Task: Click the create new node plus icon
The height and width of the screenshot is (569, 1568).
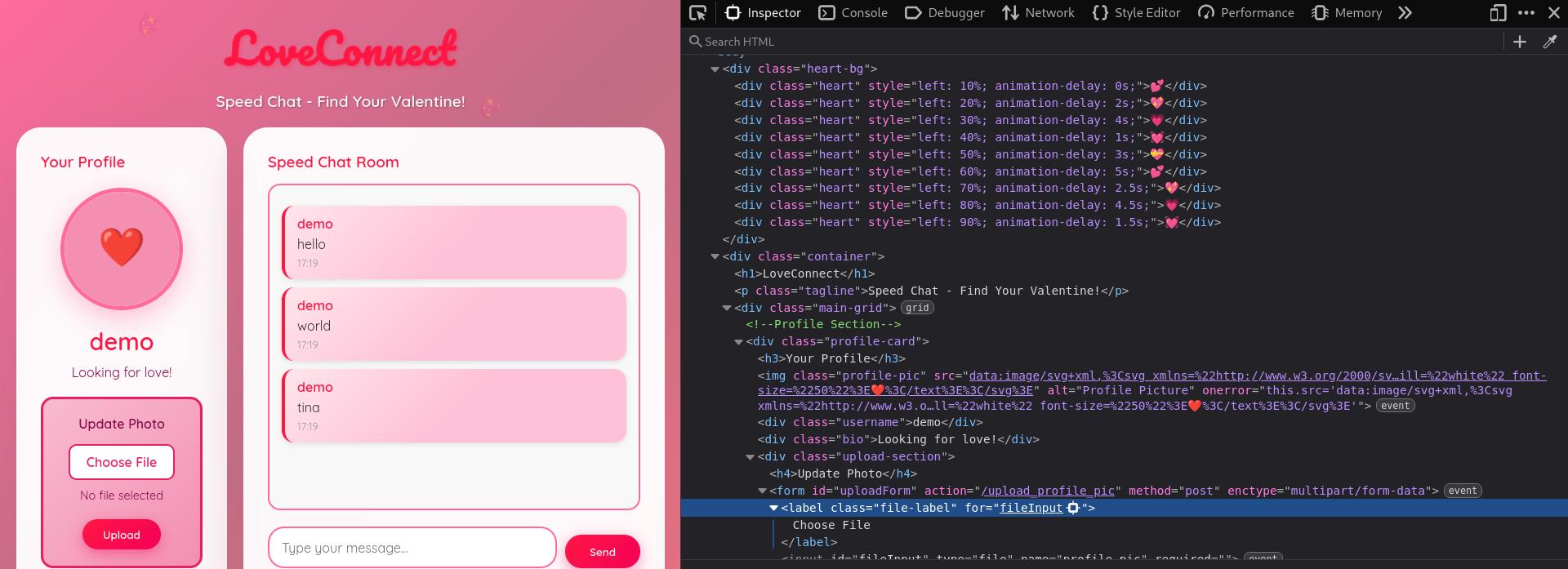Action: coord(1520,42)
